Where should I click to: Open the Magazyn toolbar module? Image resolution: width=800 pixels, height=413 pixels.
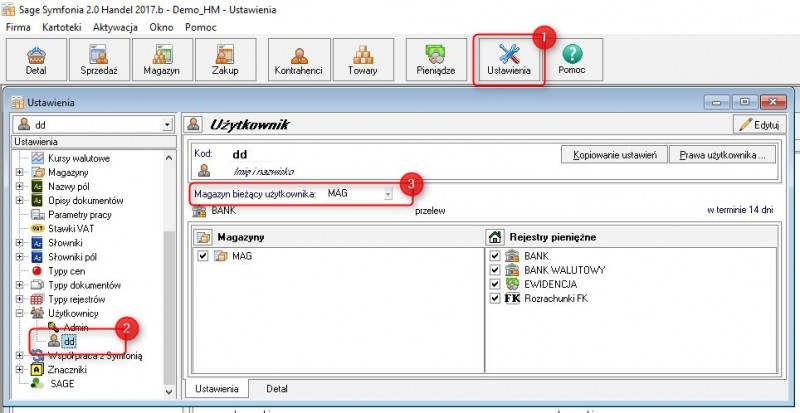[x=162, y=60]
